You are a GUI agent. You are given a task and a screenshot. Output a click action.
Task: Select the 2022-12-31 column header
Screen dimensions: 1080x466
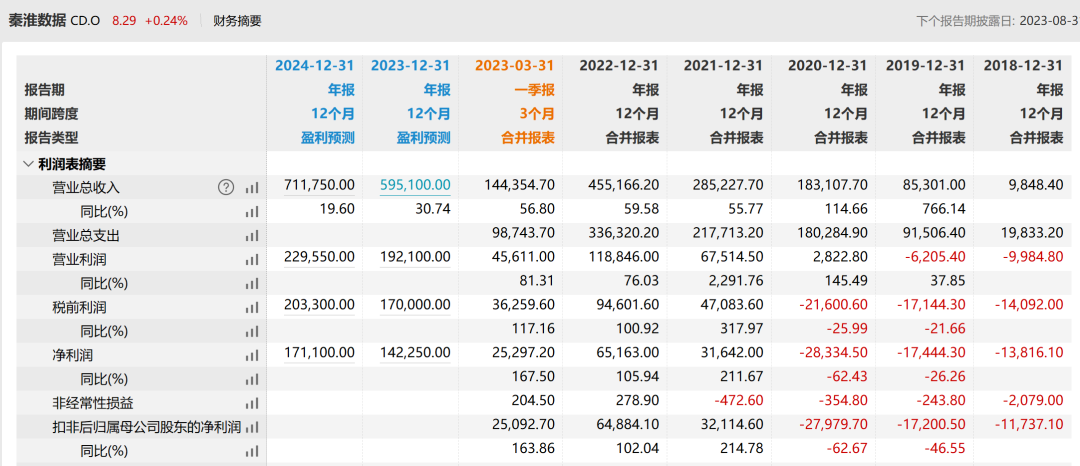coord(617,65)
